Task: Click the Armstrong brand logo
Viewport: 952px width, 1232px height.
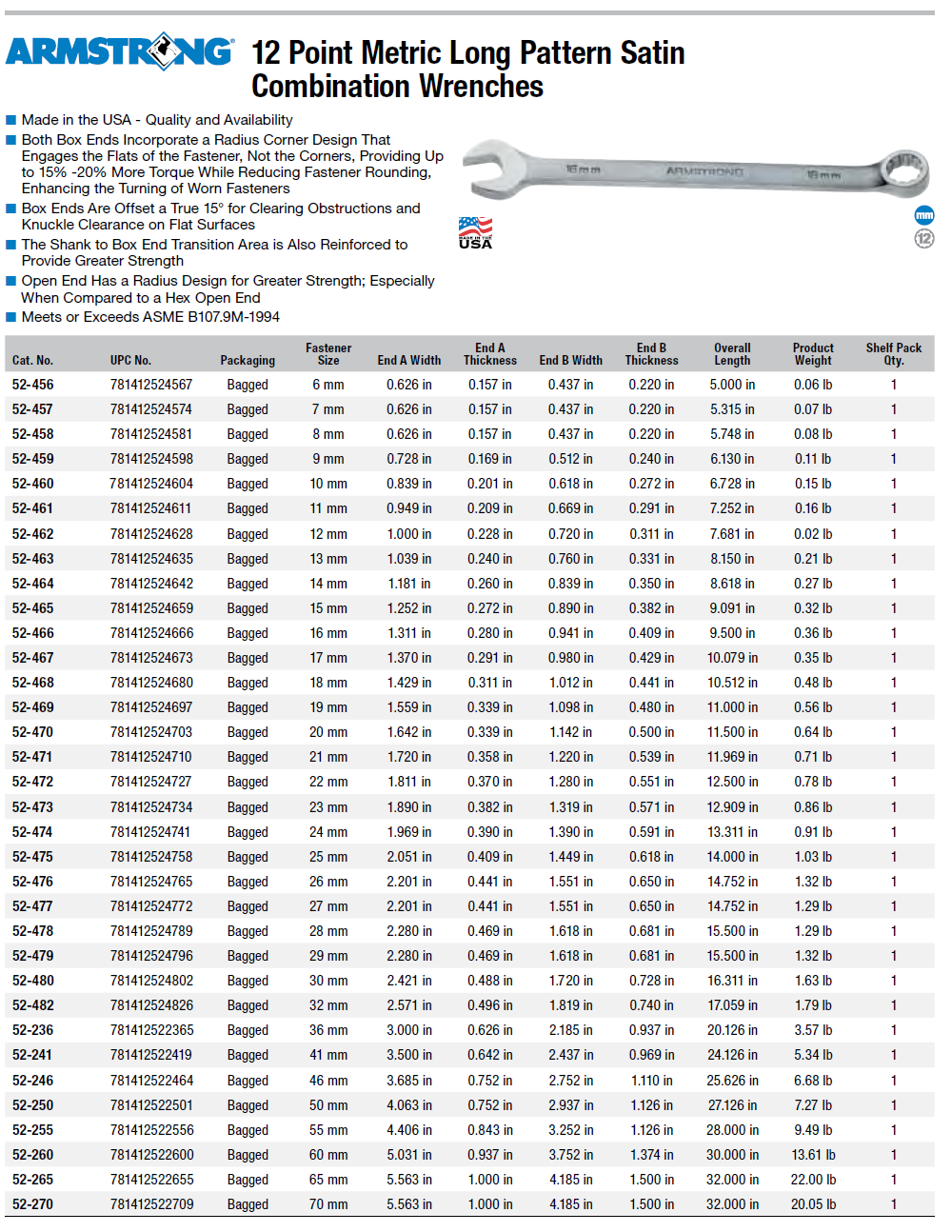Action: (119, 51)
